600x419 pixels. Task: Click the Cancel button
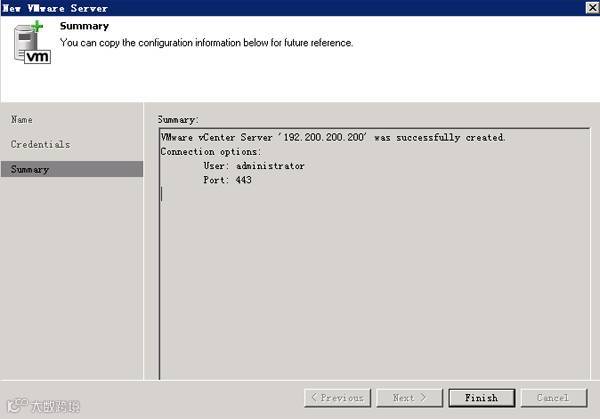[554, 398]
